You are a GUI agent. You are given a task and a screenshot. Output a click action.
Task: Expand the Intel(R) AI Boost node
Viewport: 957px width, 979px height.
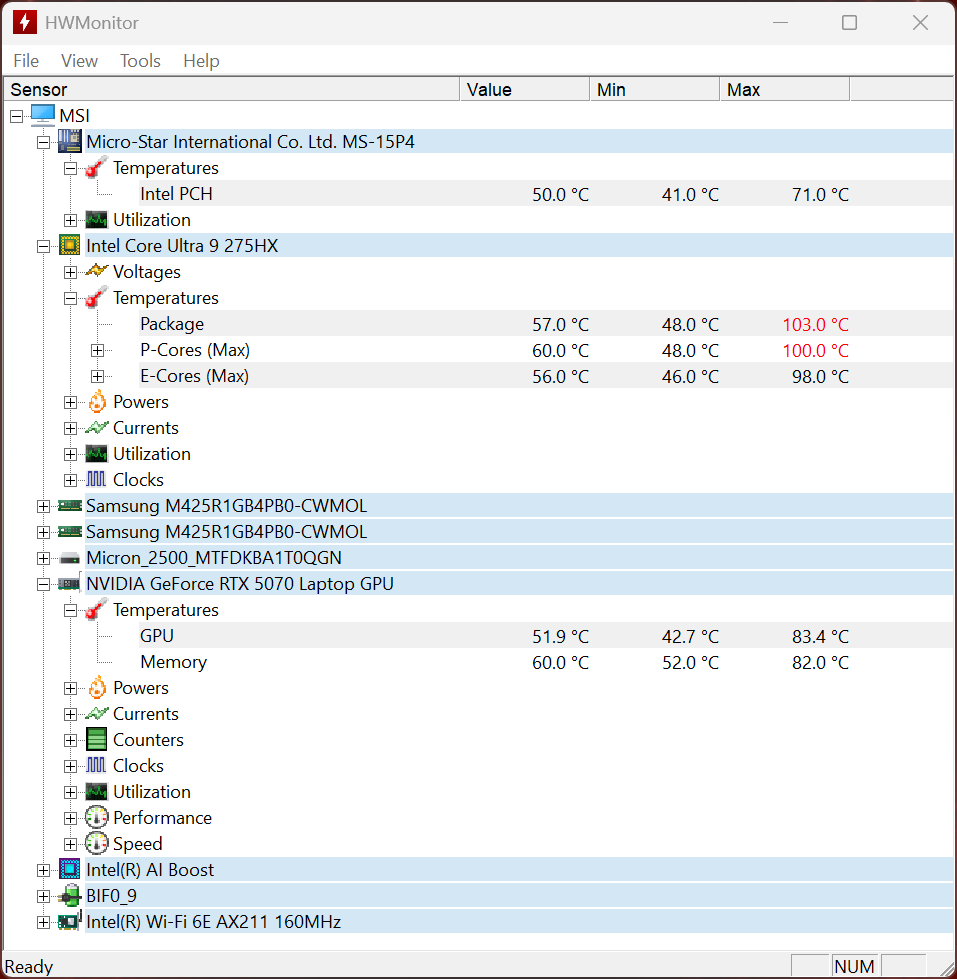tap(43, 870)
